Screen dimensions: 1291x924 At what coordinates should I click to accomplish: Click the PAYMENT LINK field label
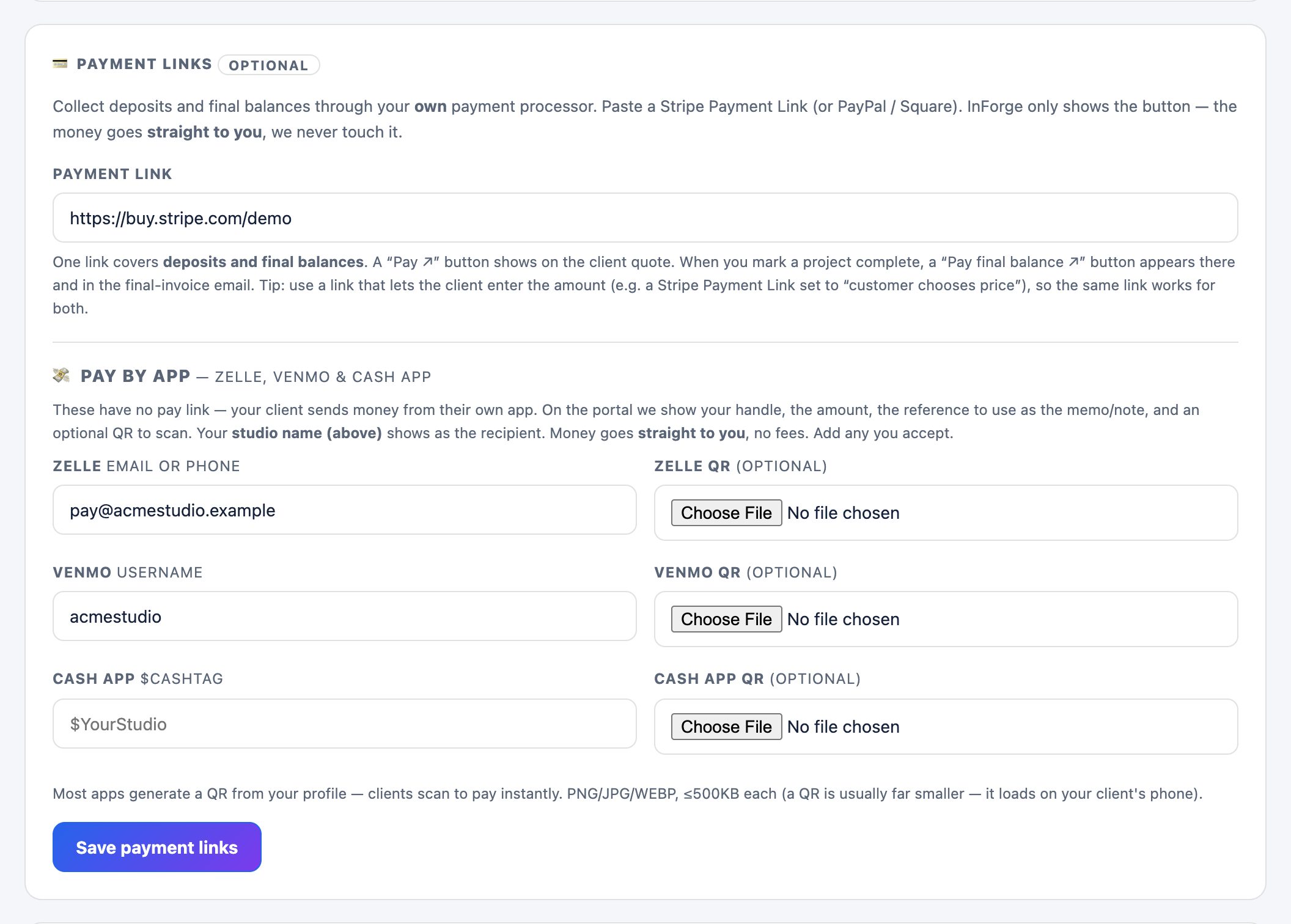click(x=112, y=174)
